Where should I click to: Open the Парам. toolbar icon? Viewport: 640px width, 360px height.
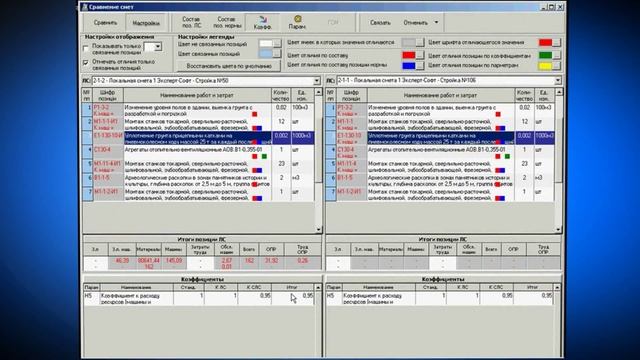pyautogui.click(x=297, y=22)
